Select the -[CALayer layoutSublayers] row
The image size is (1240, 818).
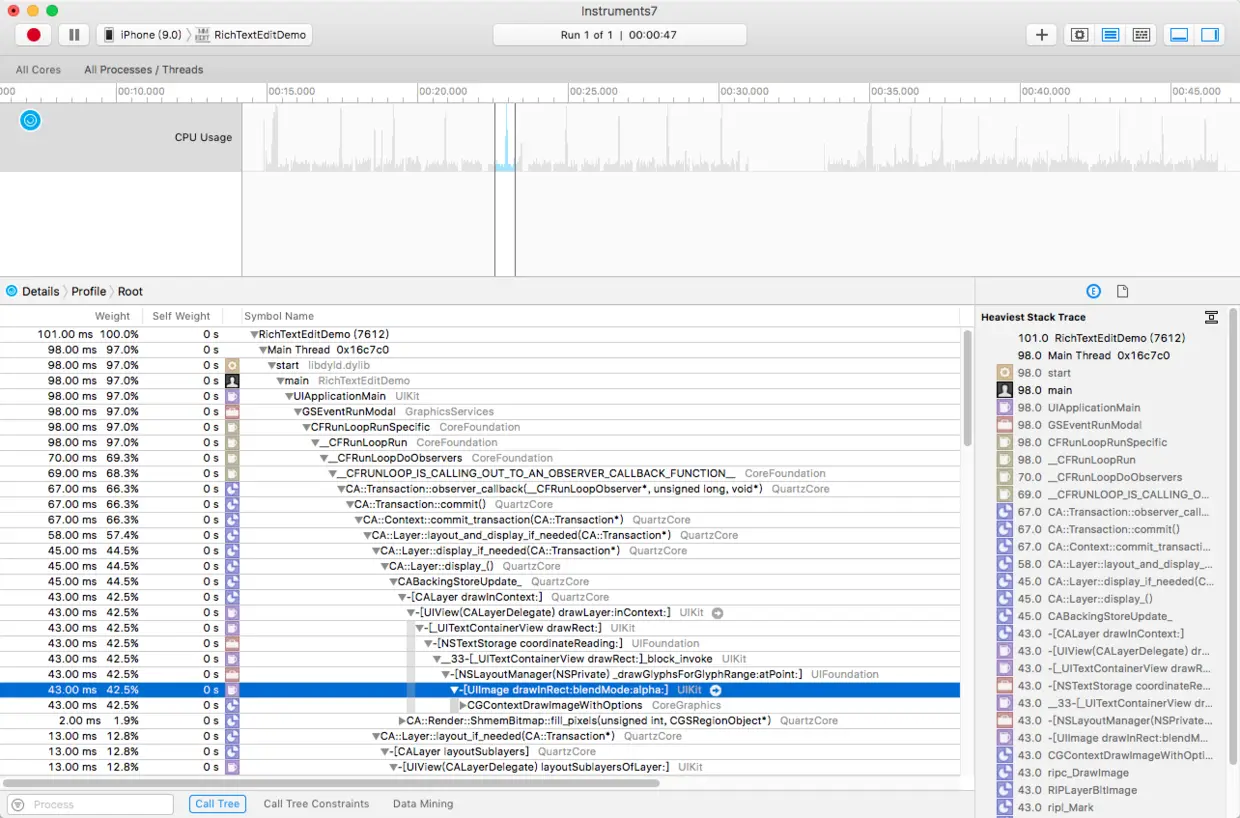[480, 752]
